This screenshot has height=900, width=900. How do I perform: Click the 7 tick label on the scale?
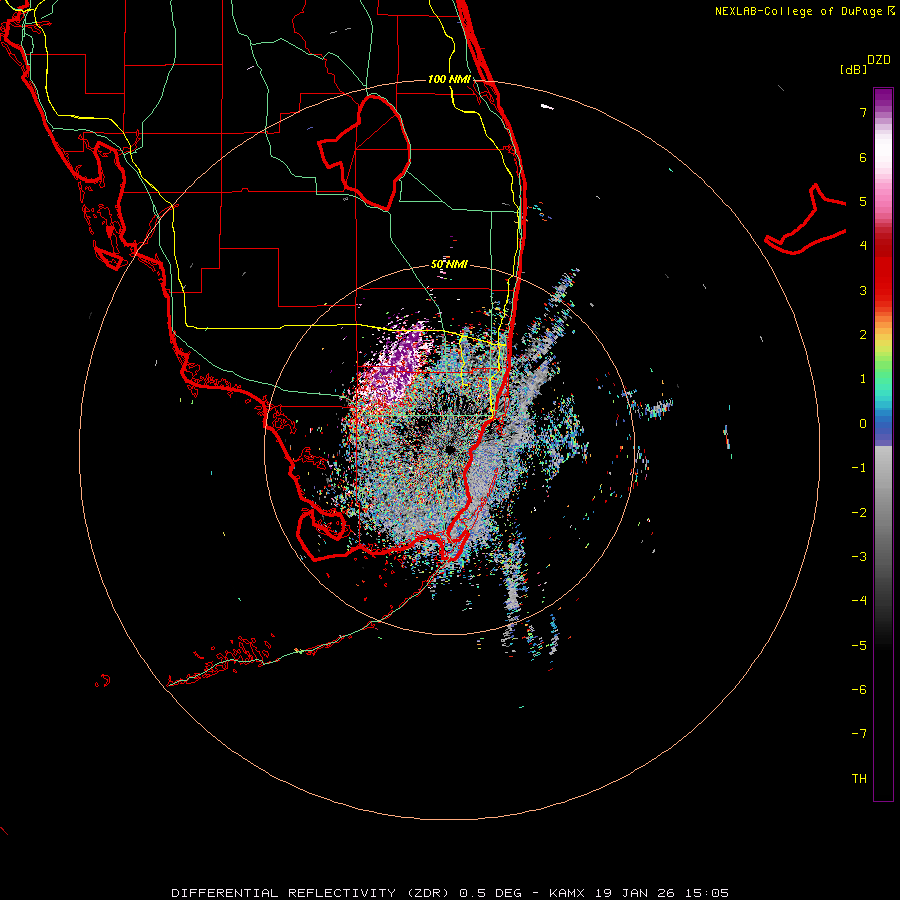(x=863, y=112)
